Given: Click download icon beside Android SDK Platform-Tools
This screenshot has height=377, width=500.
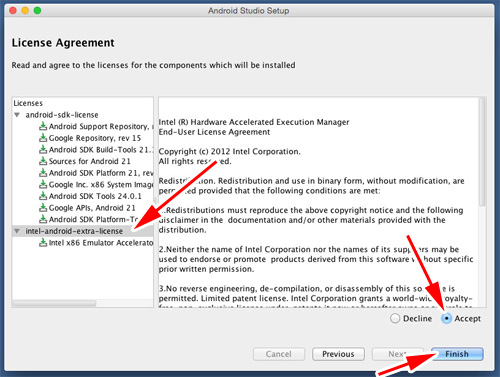Looking at the screenshot, I should click(x=43, y=219).
